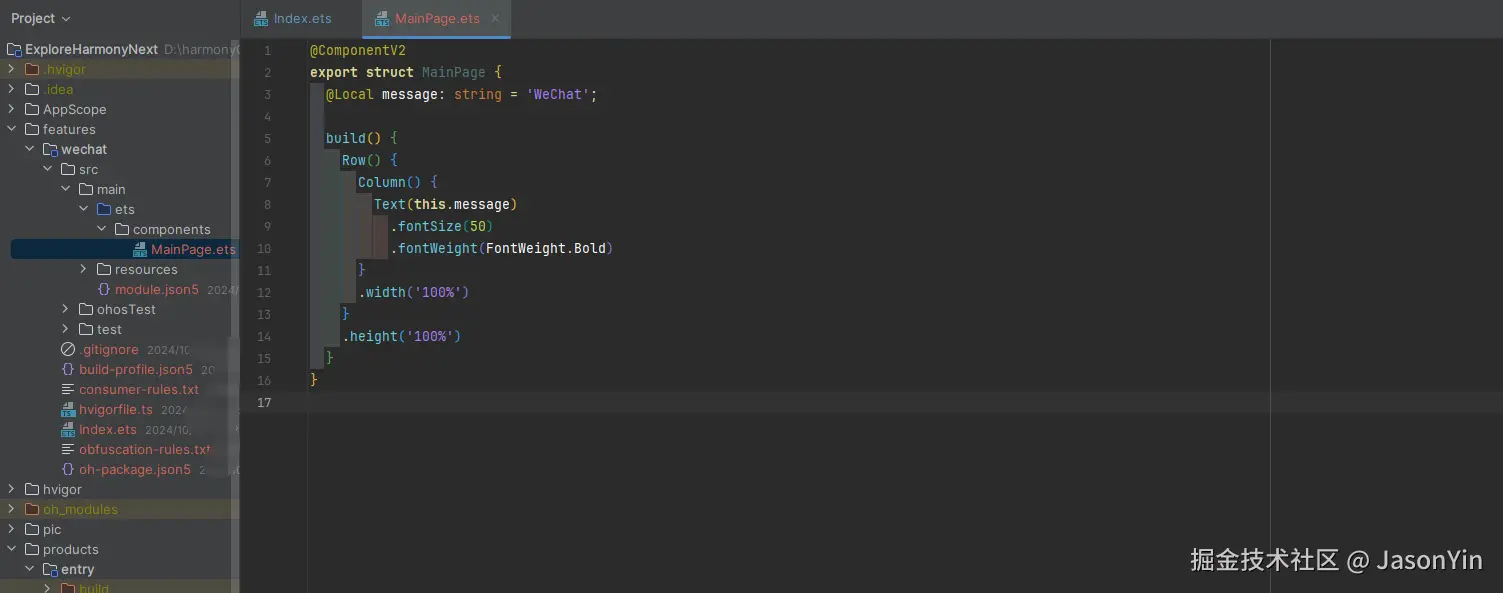Open oh-package.json5 file

[135, 469]
